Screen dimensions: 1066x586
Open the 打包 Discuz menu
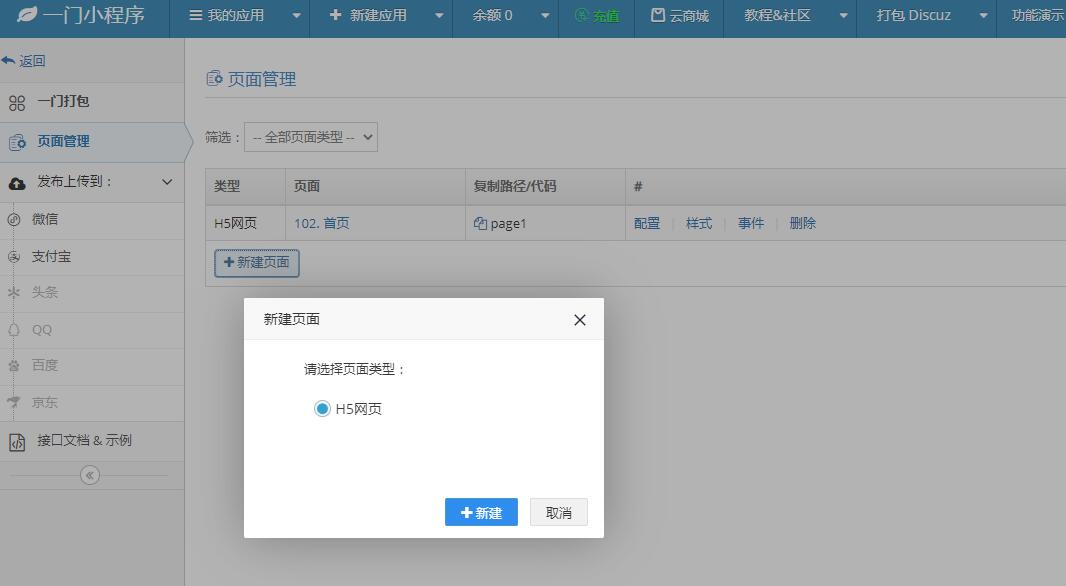pyautogui.click(x=913, y=15)
